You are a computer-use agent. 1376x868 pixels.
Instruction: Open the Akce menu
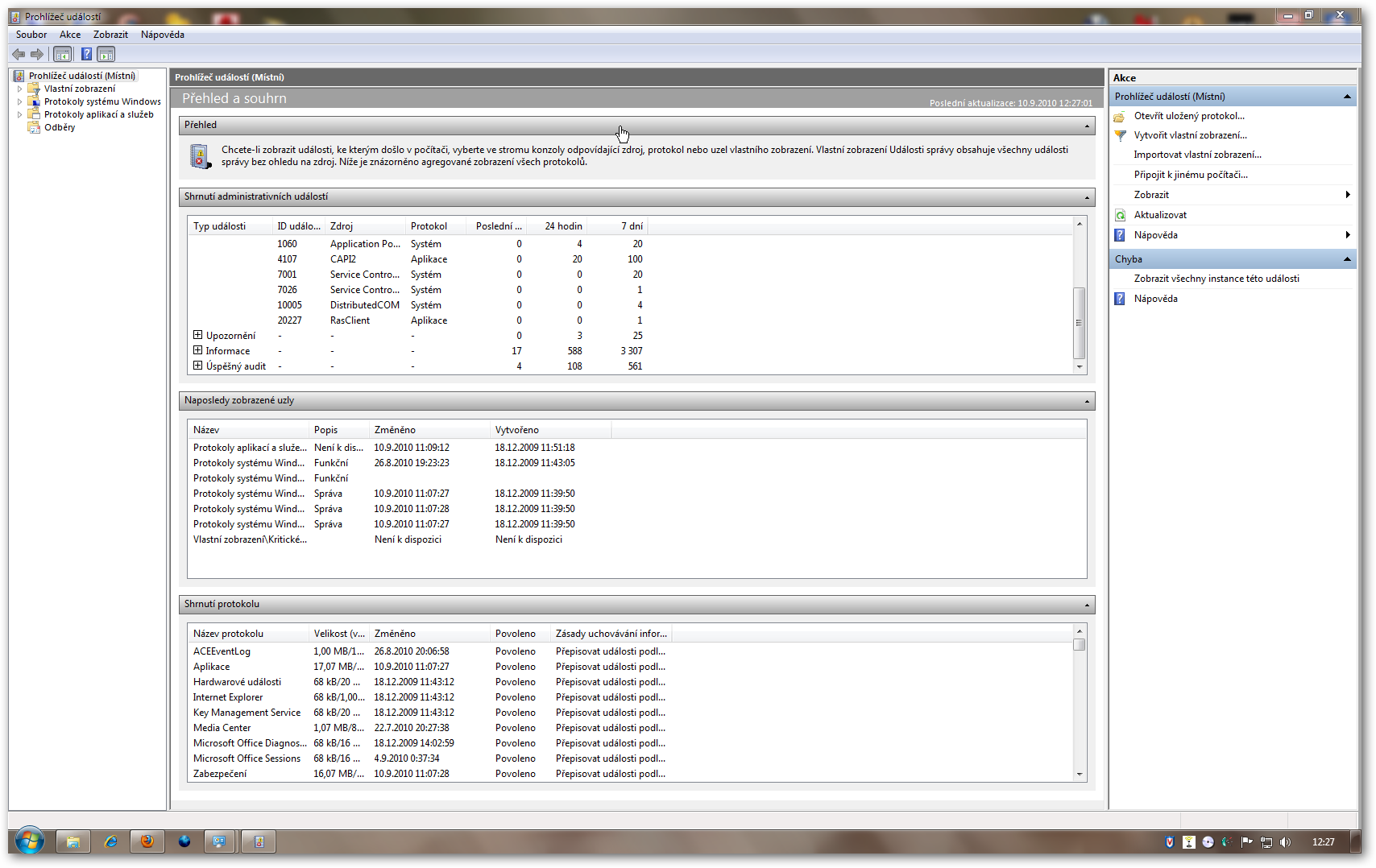[x=70, y=35]
